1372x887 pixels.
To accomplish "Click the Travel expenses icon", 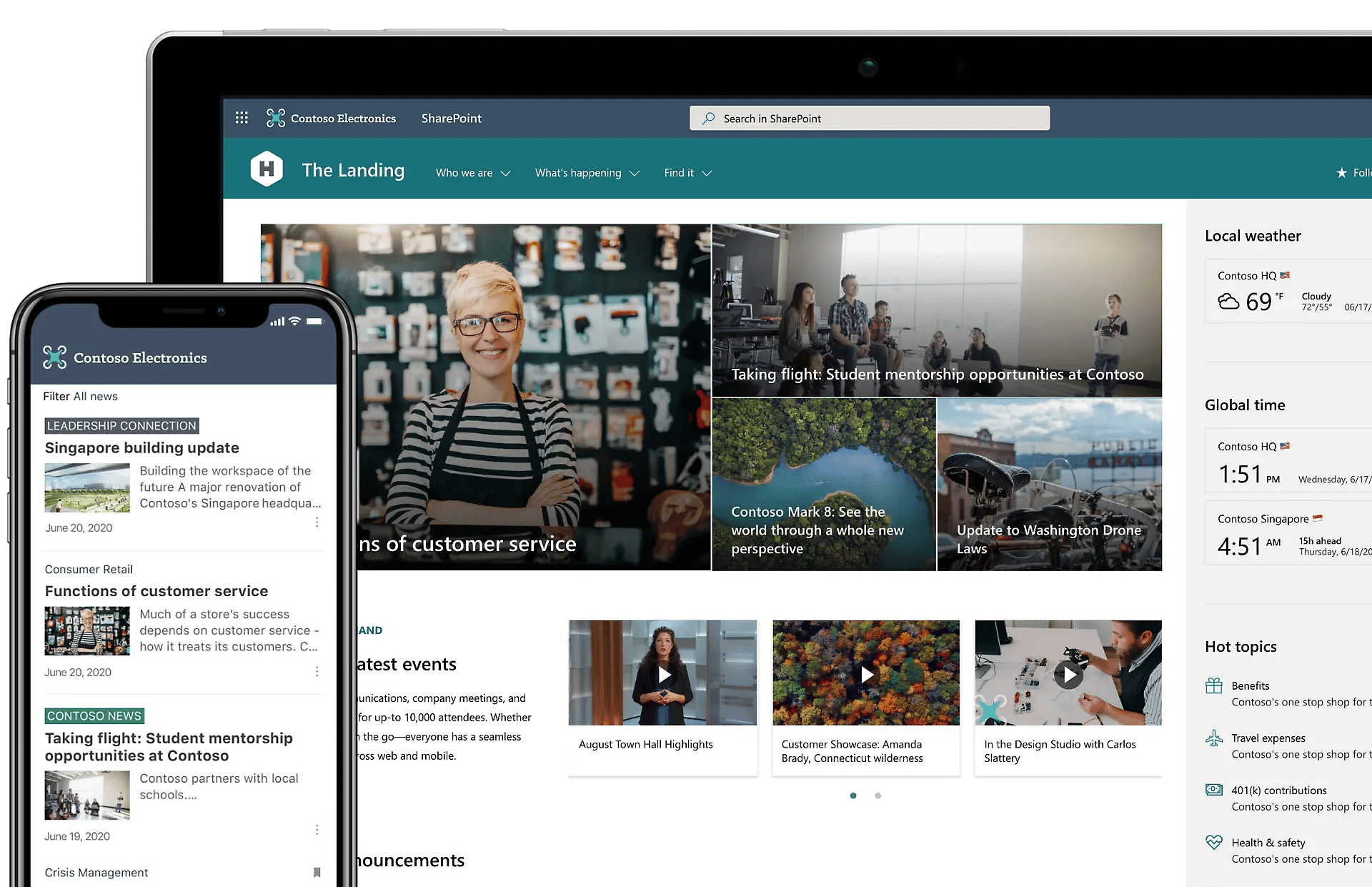I will (1213, 738).
